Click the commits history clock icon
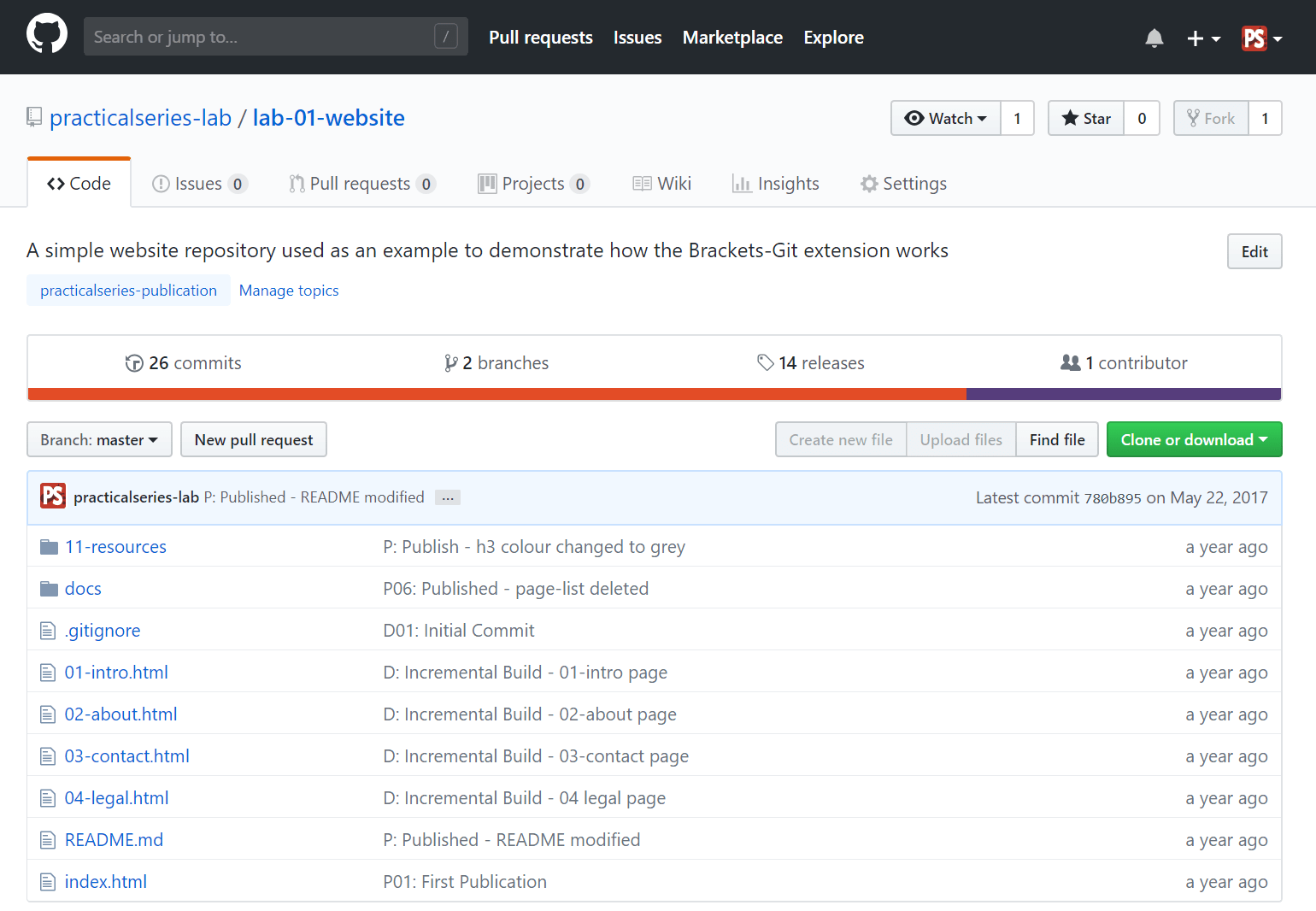This screenshot has height=911, width=1316. [x=134, y=363]
